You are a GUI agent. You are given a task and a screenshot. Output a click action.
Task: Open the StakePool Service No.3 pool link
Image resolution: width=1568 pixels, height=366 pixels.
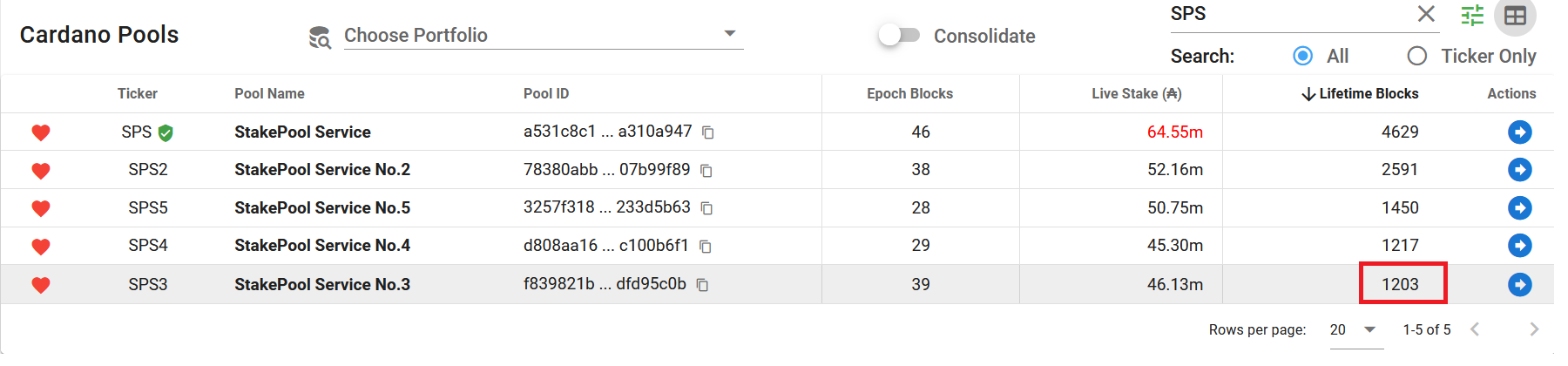coord(321,285)
